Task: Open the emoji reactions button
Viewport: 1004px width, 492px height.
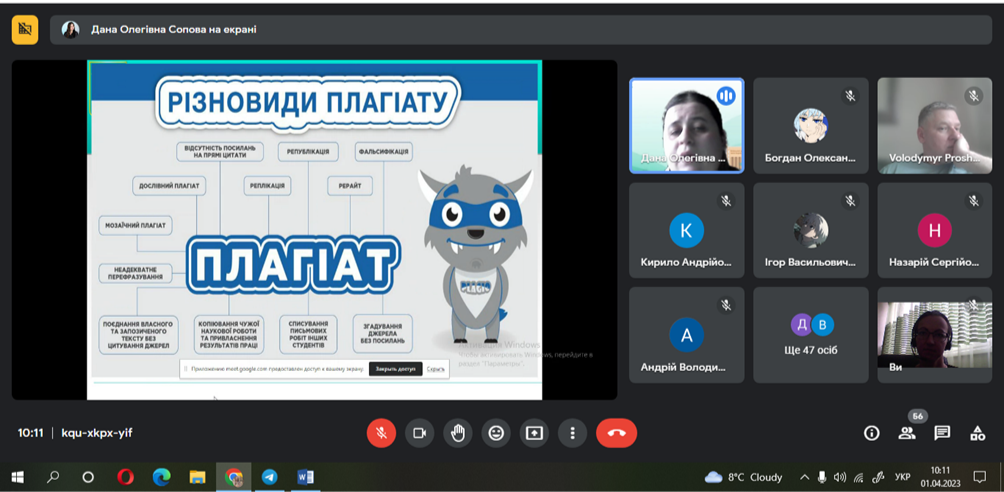Action: (x=496, y=433)
